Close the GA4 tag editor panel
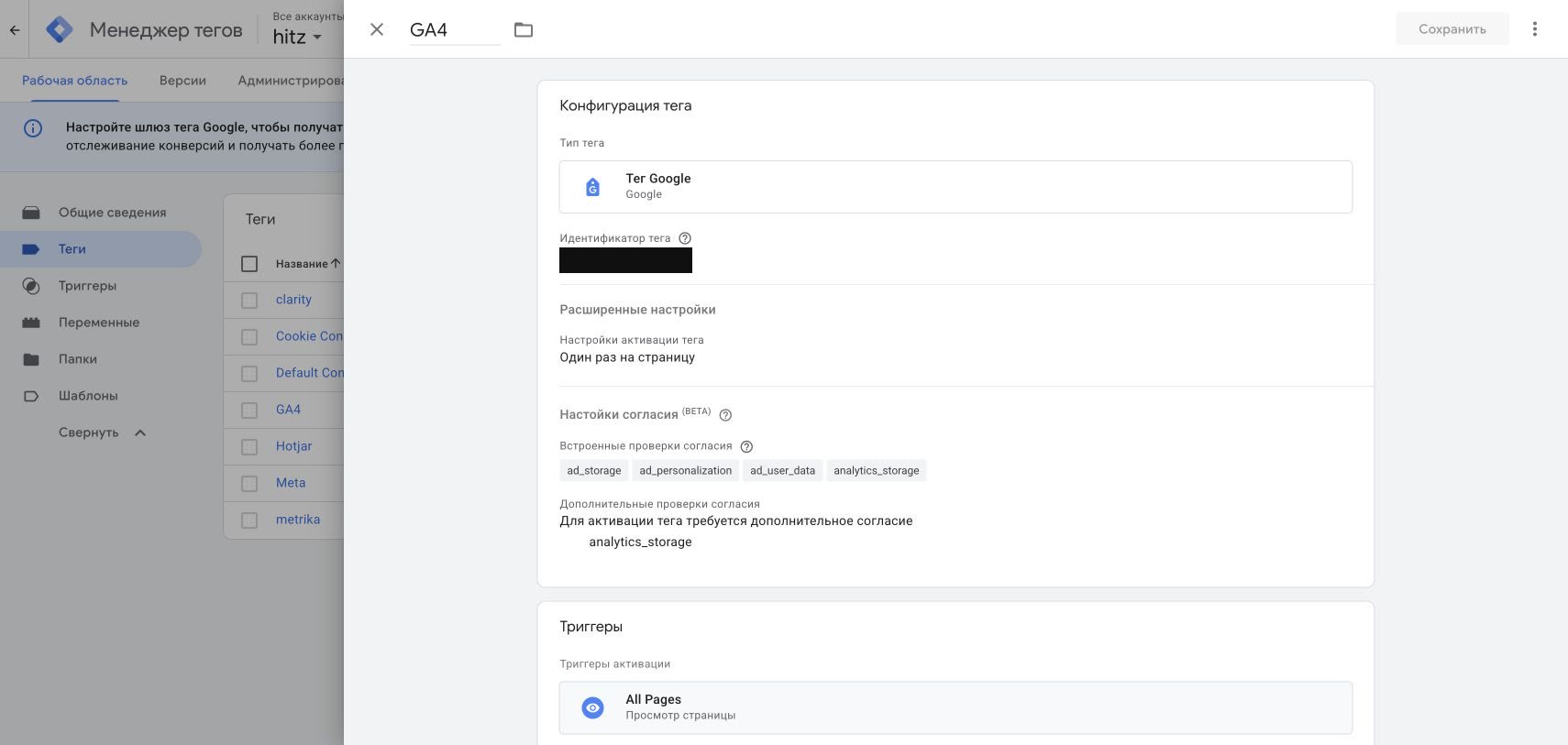Image resolution: width=1568 pixels, height=745 pixels. [376, 29]
